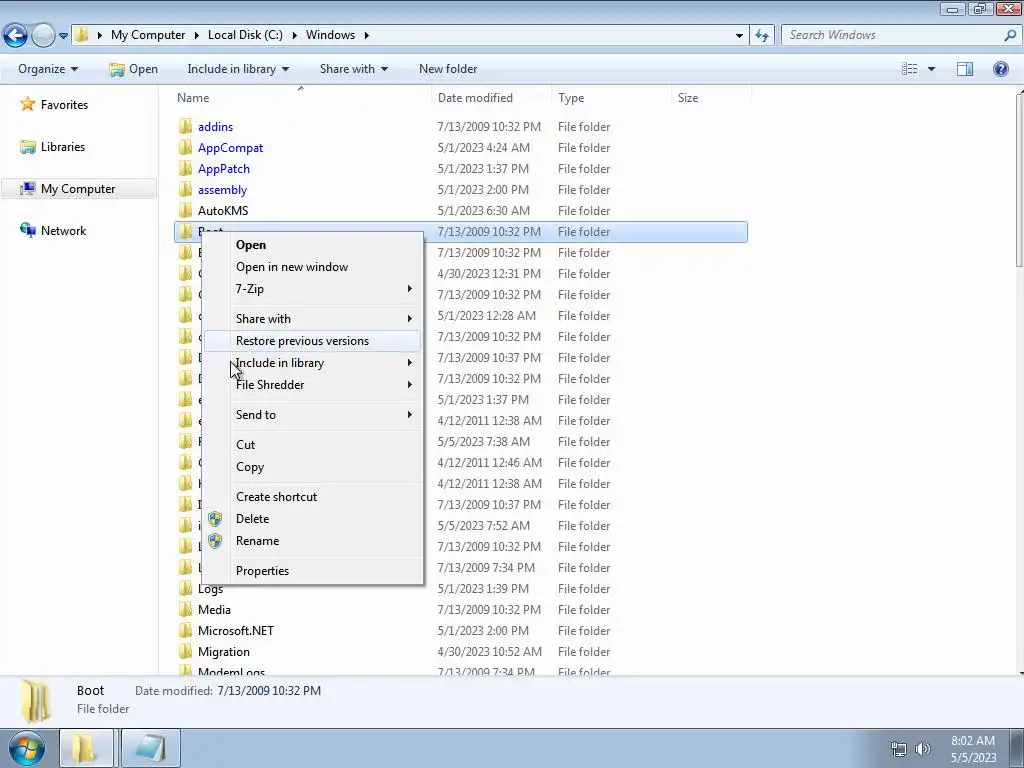Click the addins folder icon

point(185,127)
